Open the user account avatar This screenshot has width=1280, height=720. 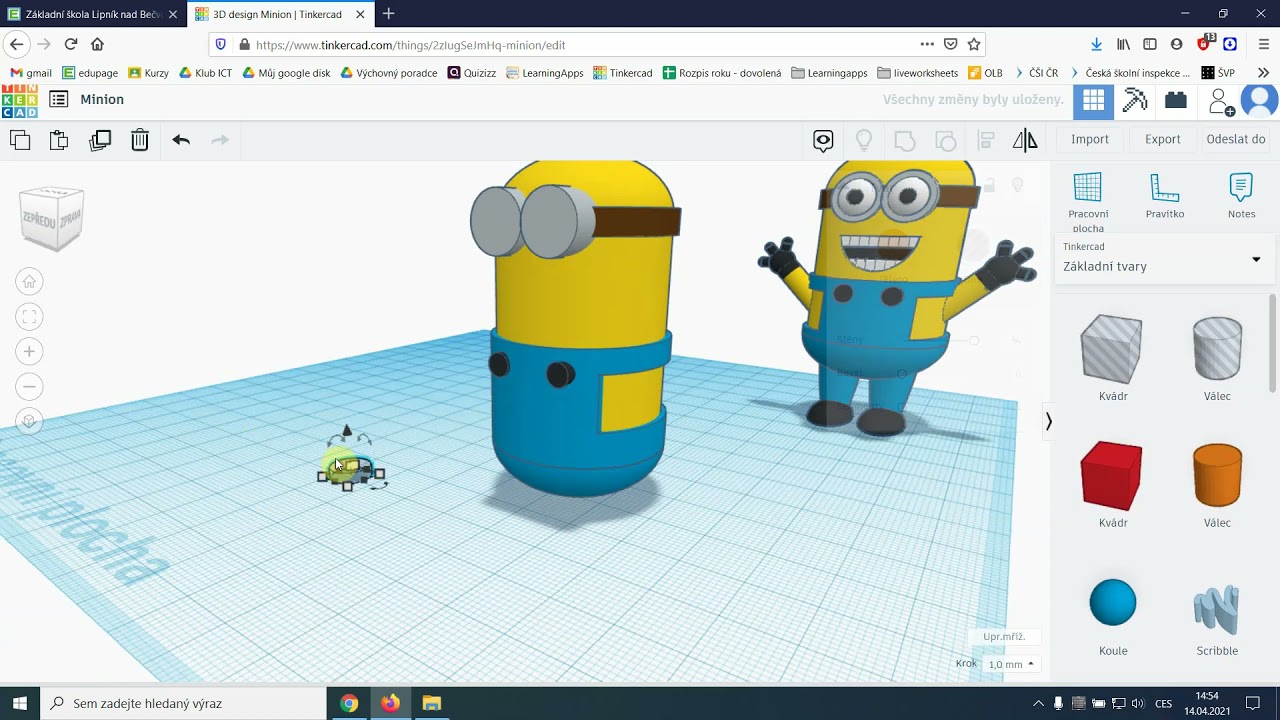click(1259, 101)
